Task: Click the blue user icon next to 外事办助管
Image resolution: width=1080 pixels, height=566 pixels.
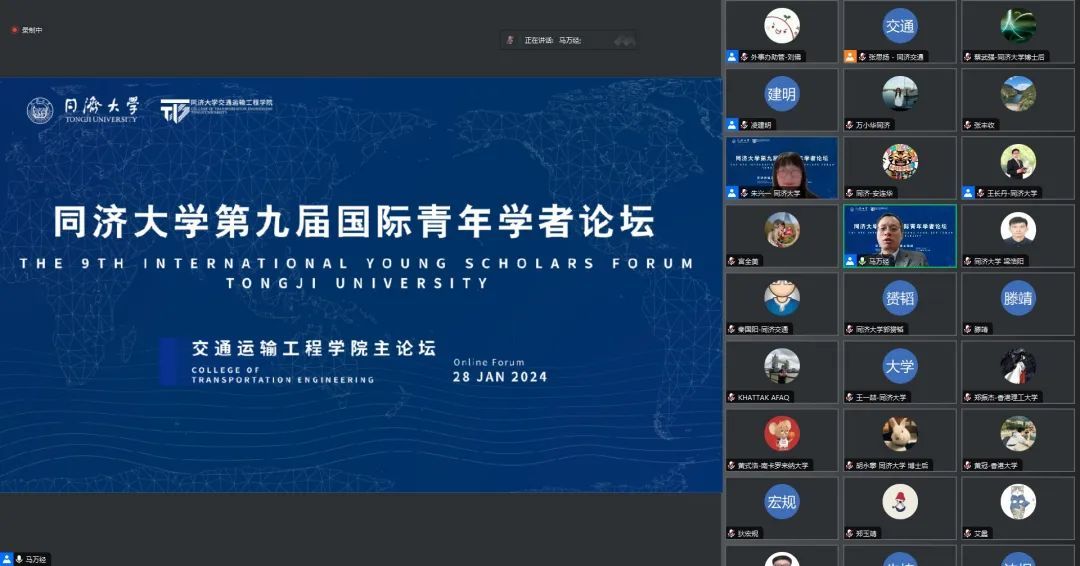Action: [x=732, y=57]
